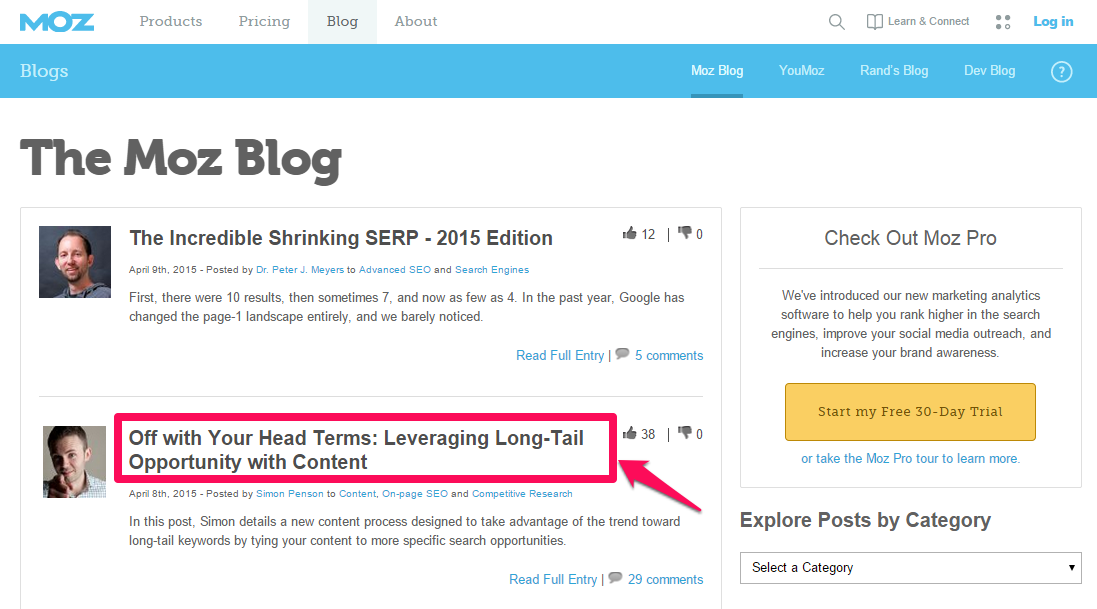This screenshot has width=1097, height=609.
Task: Thumbs down the Off with Your Head Terms post
Action: point(685,434)
